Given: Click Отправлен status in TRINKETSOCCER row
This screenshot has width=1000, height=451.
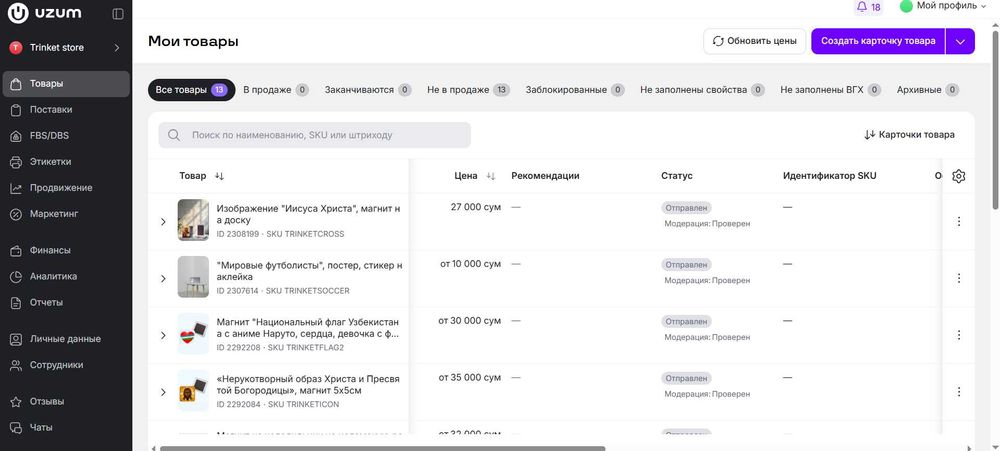Looking at the screenshot, I should (x=686, y=265).
